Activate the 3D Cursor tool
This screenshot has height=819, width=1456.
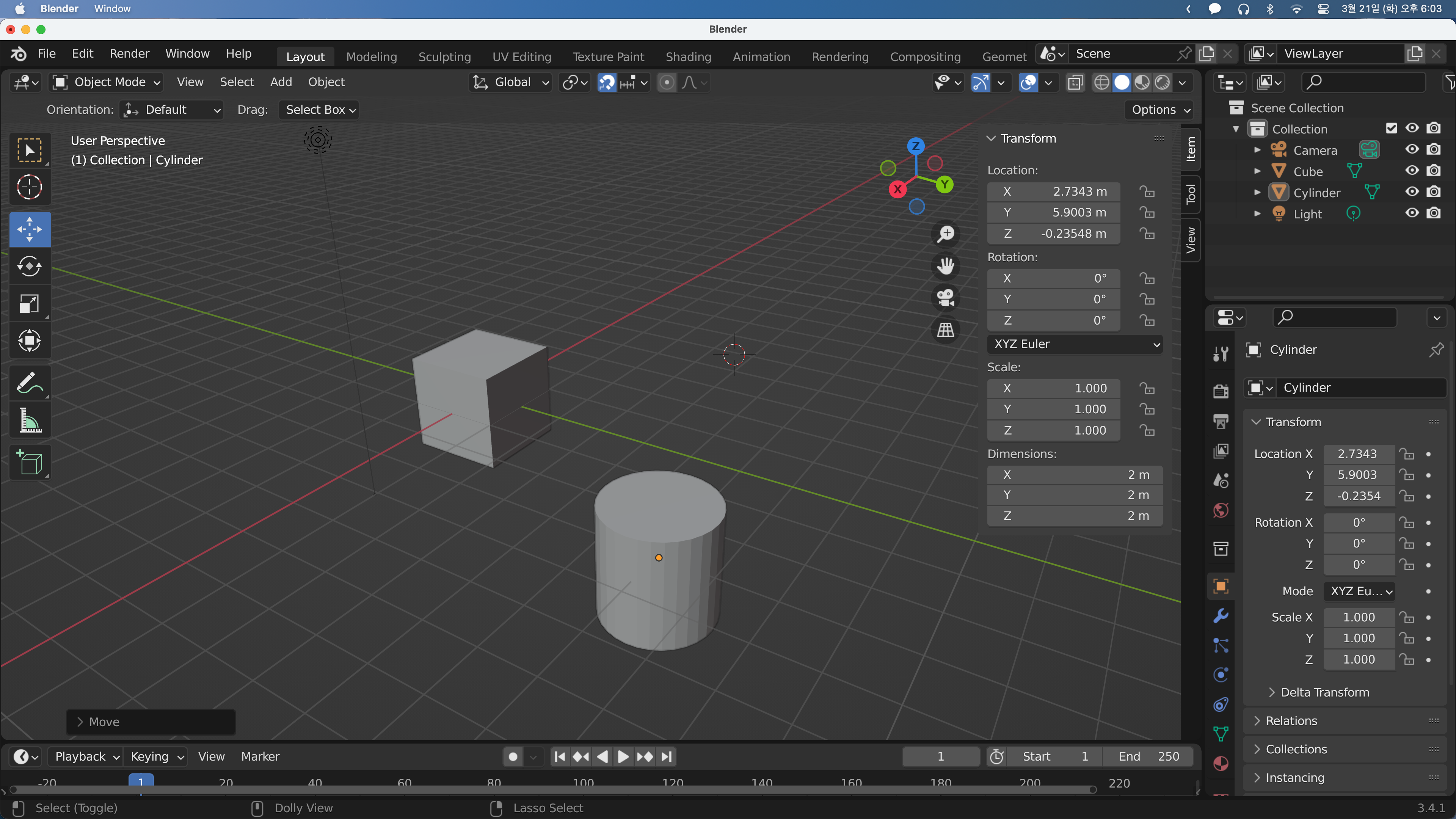tap(30, 188)
